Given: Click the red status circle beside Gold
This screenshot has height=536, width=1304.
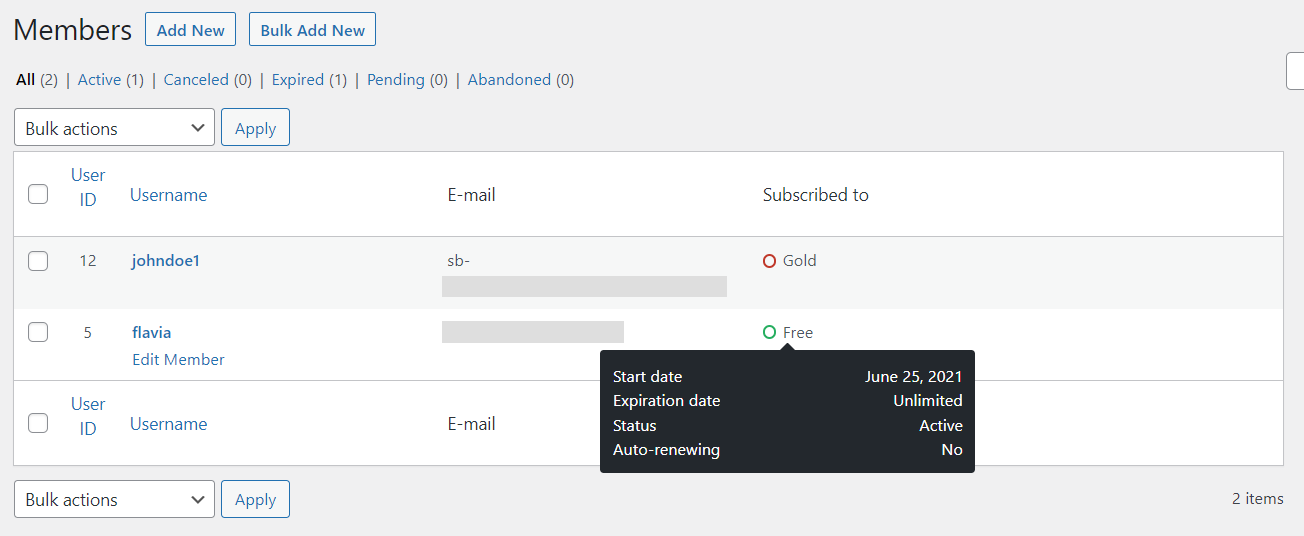Looking at the screenshot, I should (769, 261).
